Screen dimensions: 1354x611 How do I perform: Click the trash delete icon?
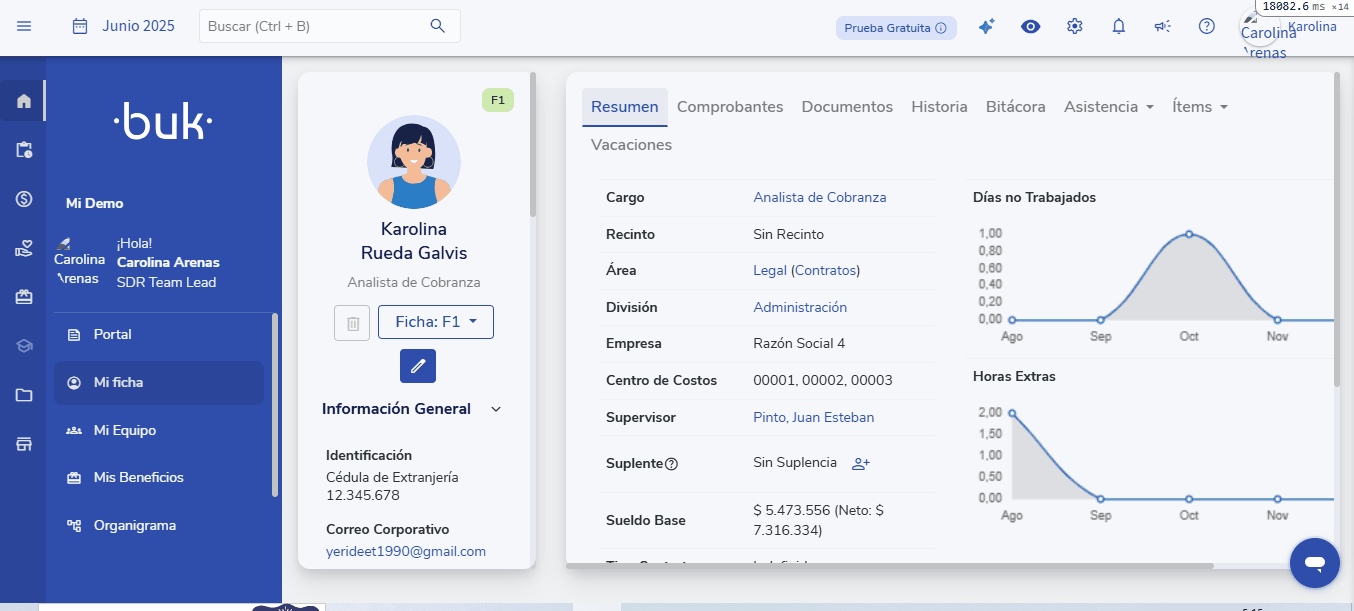pos(352,323)
